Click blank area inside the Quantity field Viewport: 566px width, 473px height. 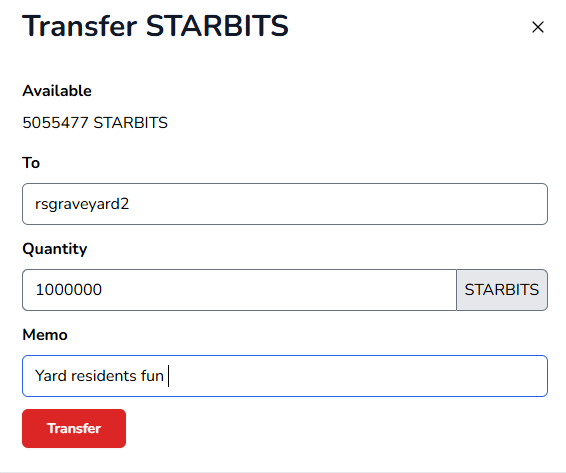click(x=278, y=290)
